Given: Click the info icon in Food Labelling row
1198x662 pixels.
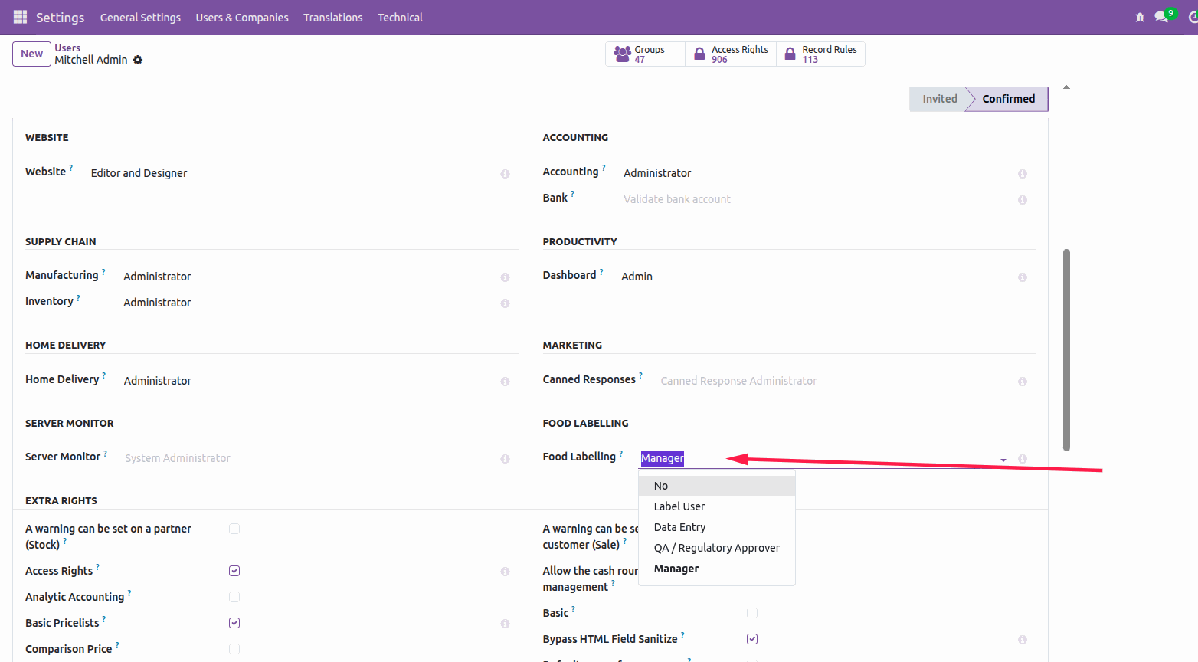Looking at the screenshot, I should tap(1022, 459).
